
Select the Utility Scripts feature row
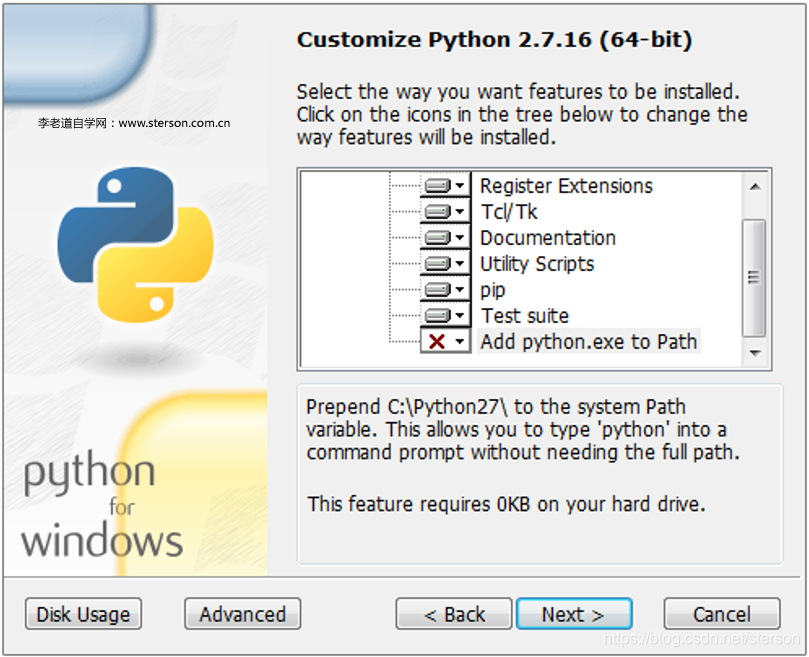(537, 264)
